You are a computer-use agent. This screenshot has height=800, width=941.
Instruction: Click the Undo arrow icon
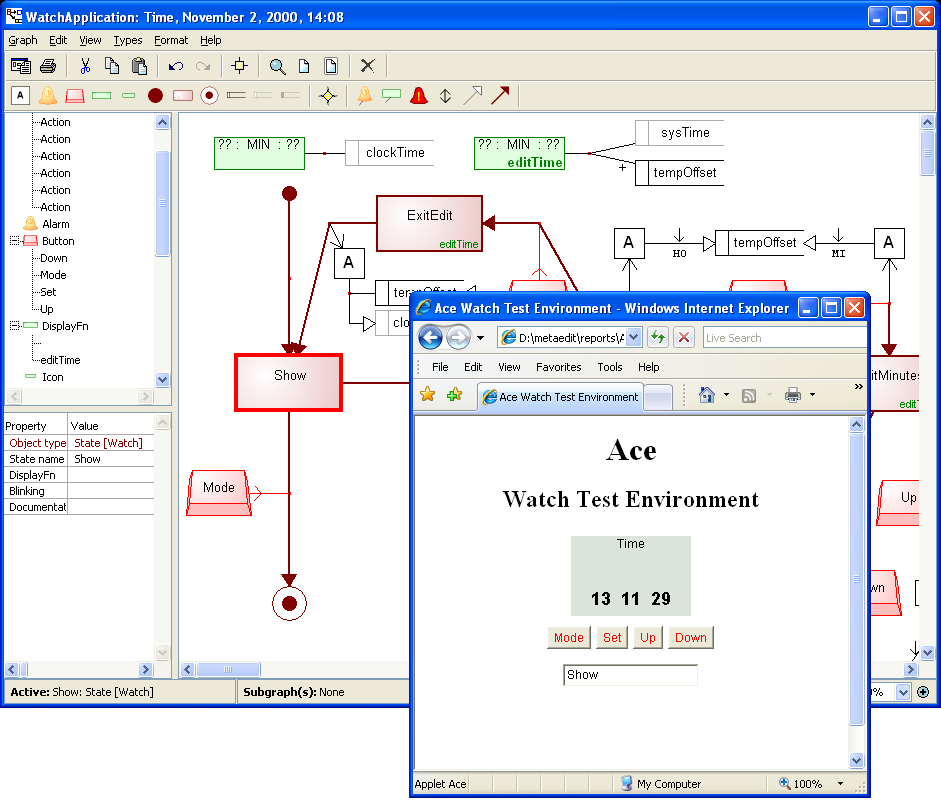(x=176, y=67)
